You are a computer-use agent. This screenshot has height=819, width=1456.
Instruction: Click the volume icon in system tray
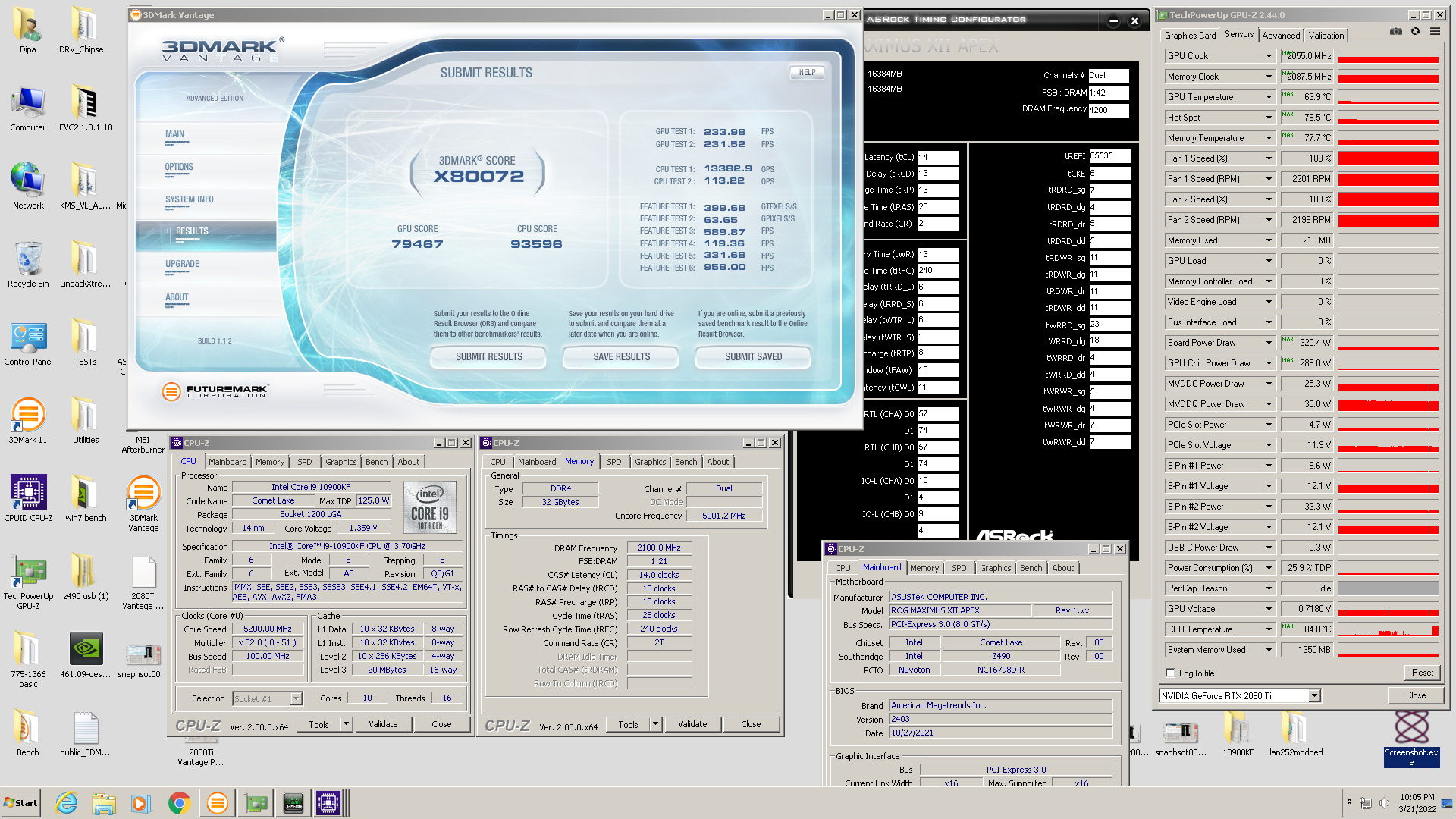pyautogui.click(x=1385, y=803)
